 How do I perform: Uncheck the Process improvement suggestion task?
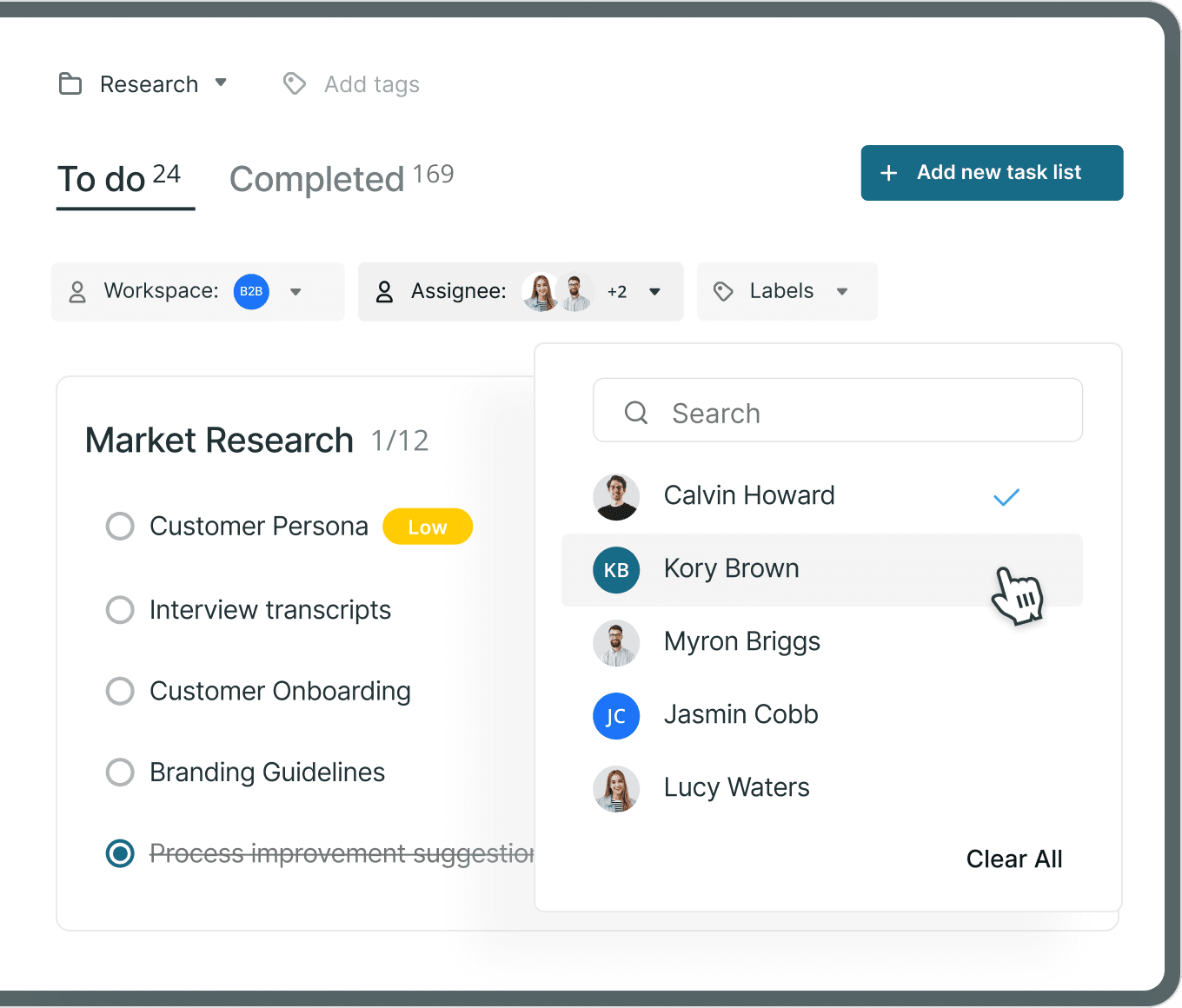click(120, 853)
